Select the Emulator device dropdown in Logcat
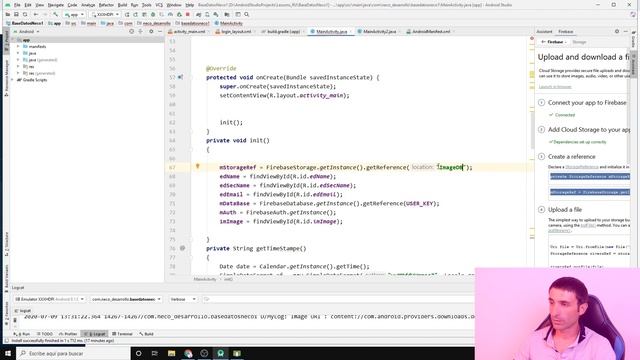 click(x=49, y=299)
